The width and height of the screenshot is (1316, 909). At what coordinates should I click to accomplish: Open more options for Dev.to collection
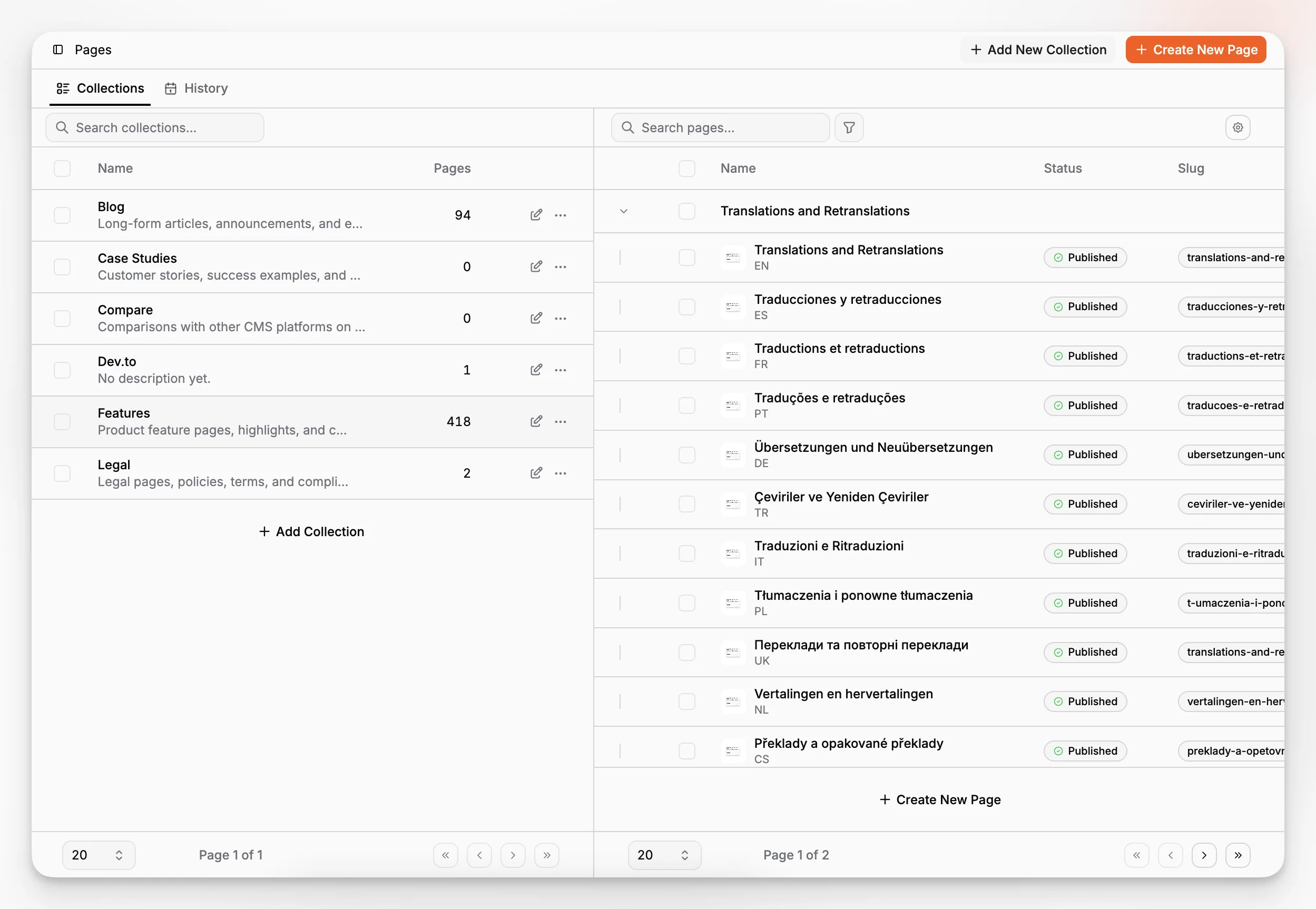561,370
